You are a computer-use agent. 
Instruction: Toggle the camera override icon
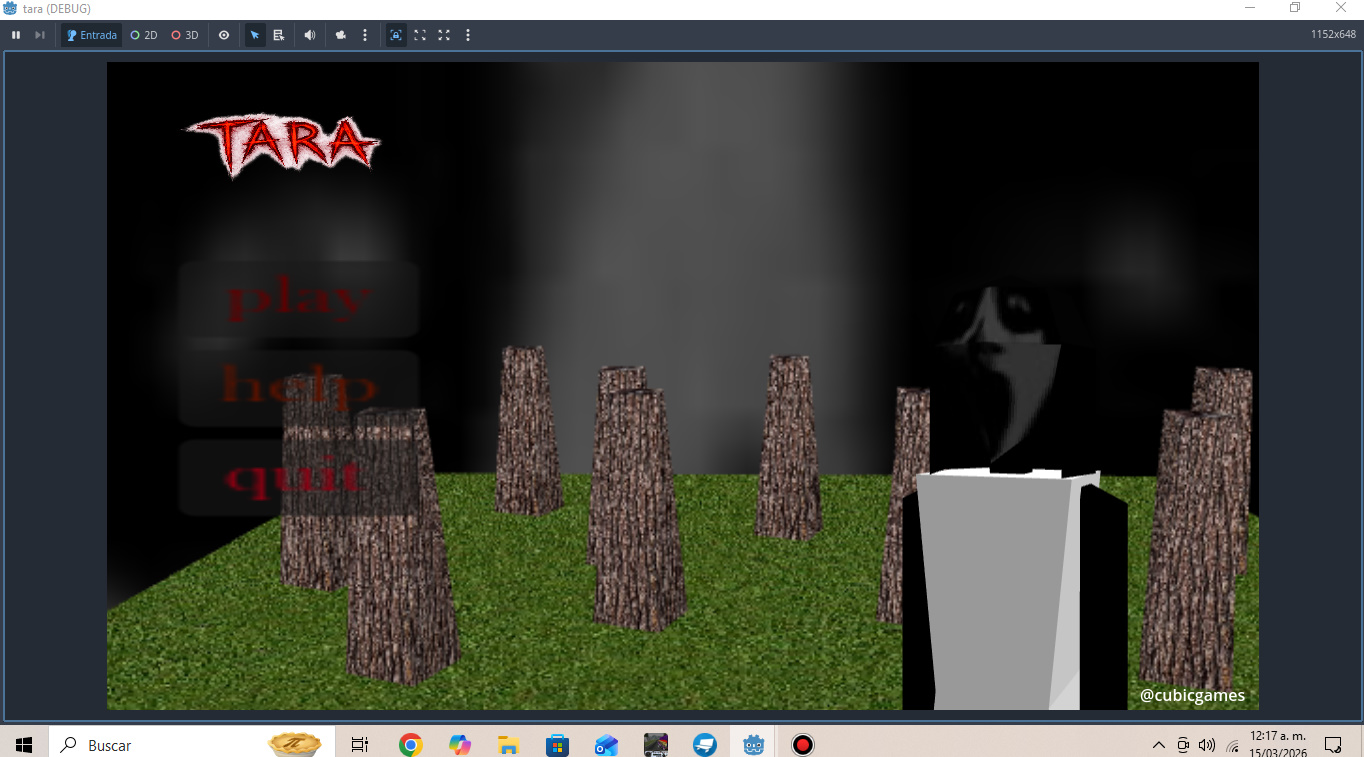341,35
